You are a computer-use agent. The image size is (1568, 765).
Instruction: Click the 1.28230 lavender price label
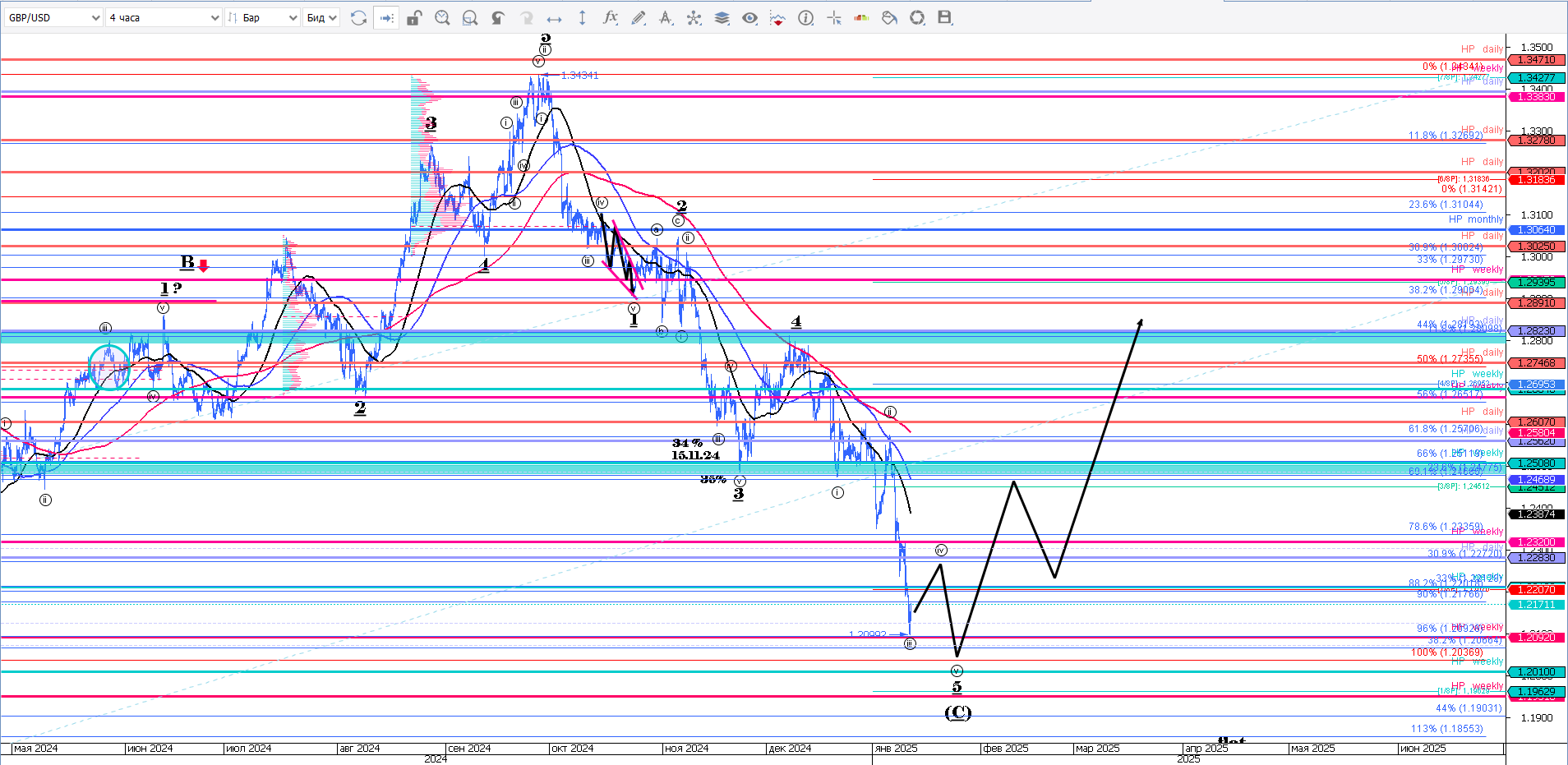tap(1536, 331)
